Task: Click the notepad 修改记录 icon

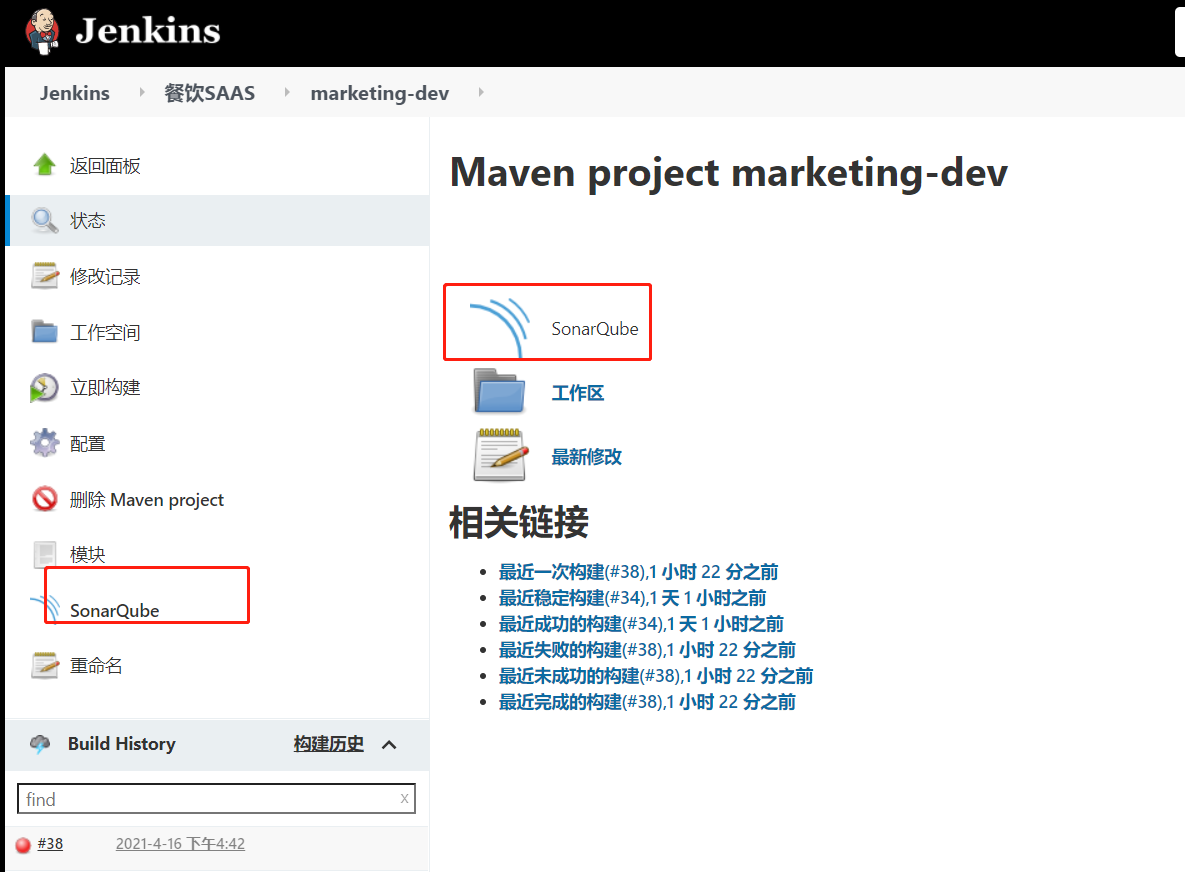Action: pos(45,276)
